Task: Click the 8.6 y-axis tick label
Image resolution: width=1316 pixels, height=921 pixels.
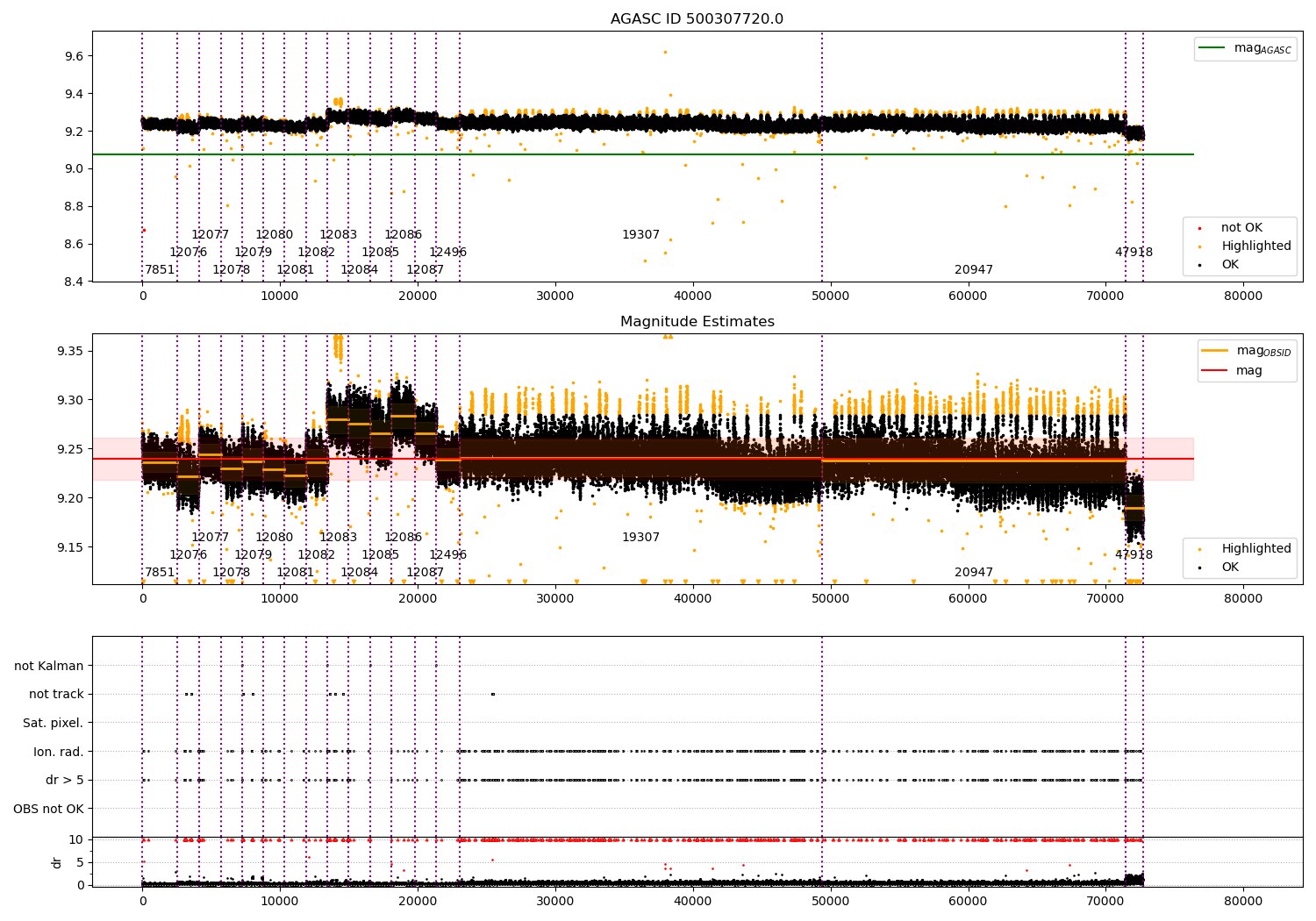Action: (x=74, y=245)
